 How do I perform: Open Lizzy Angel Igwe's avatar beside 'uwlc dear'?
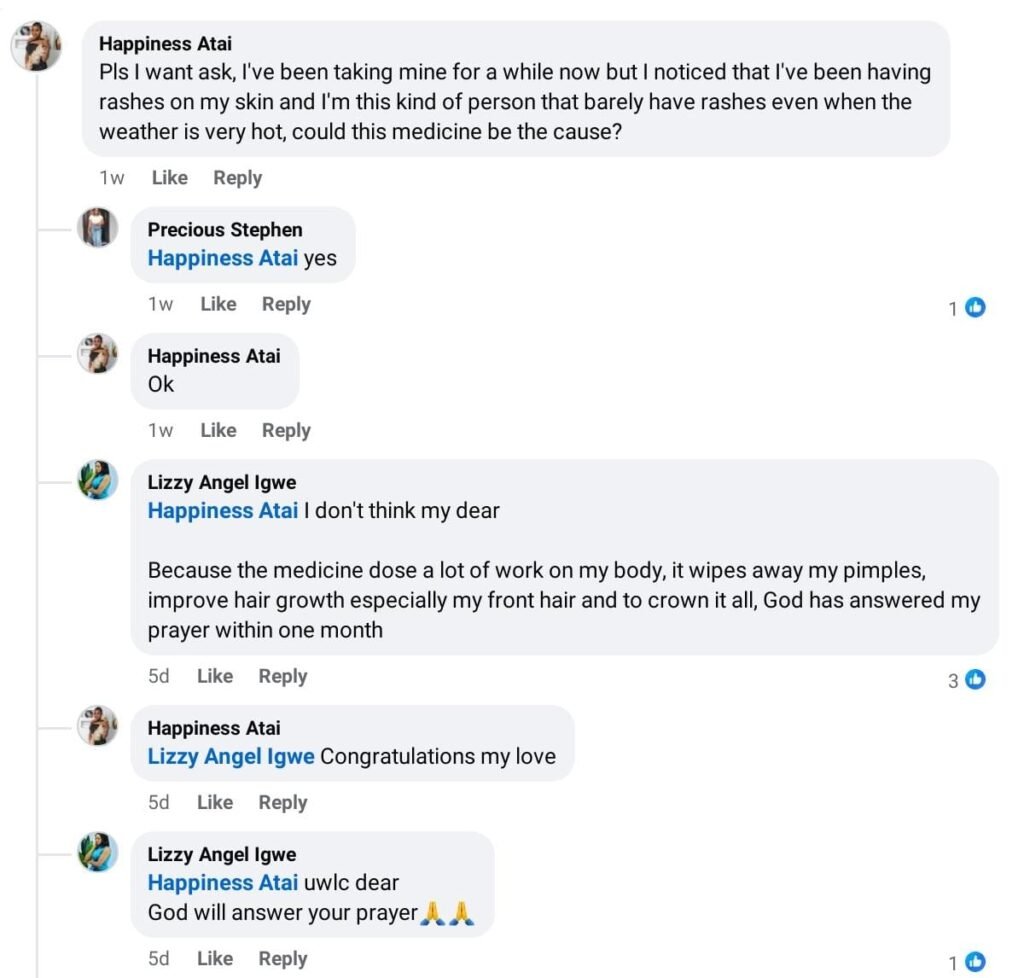[98, 852]
